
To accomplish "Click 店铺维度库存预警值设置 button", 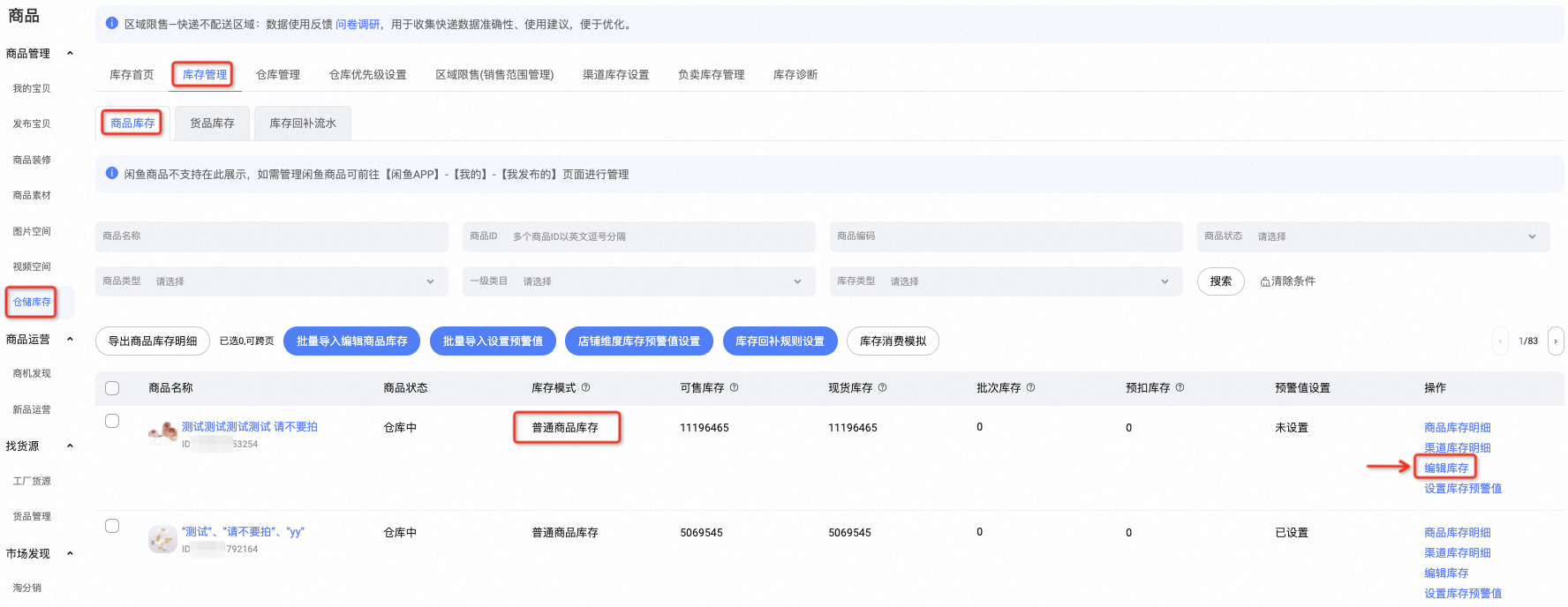I will click(639, 341).
